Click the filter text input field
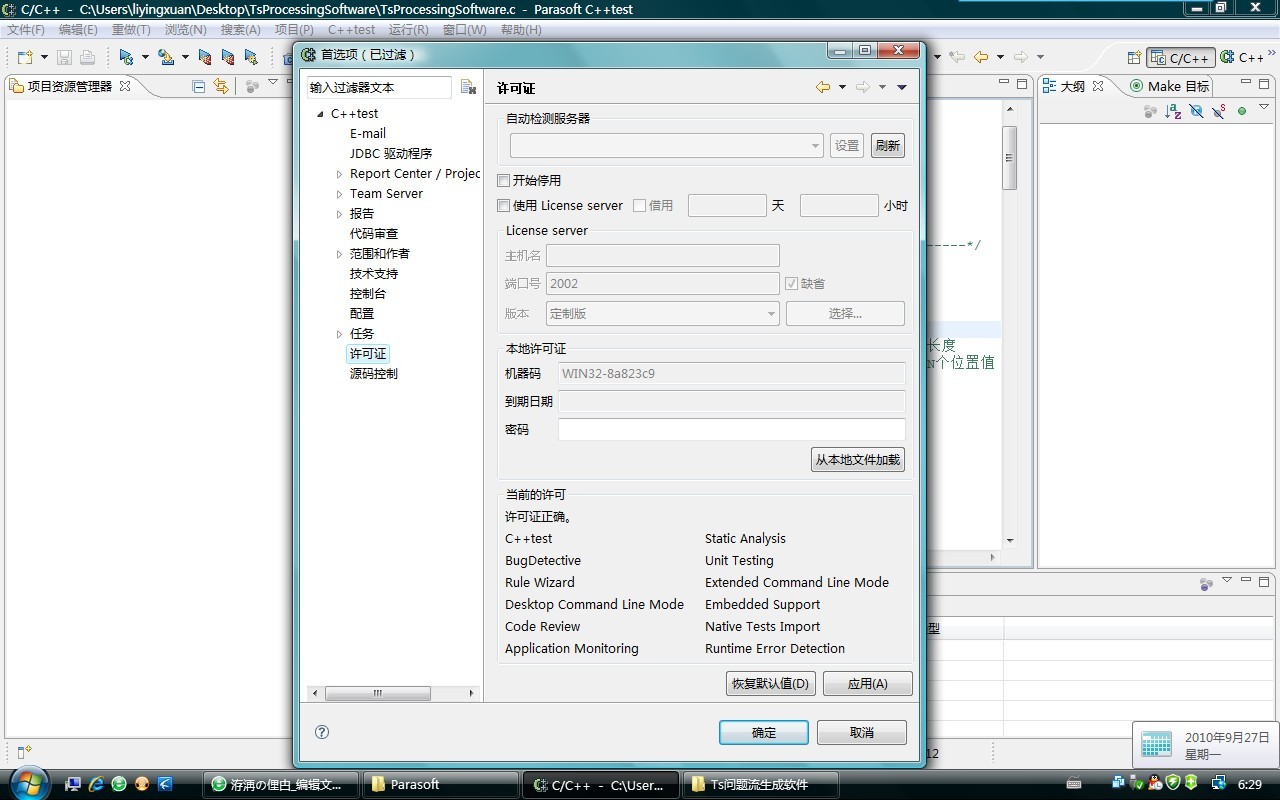The height and width of the screenshot is (800, 1280). pyautogui.click(x=380, y=87)
